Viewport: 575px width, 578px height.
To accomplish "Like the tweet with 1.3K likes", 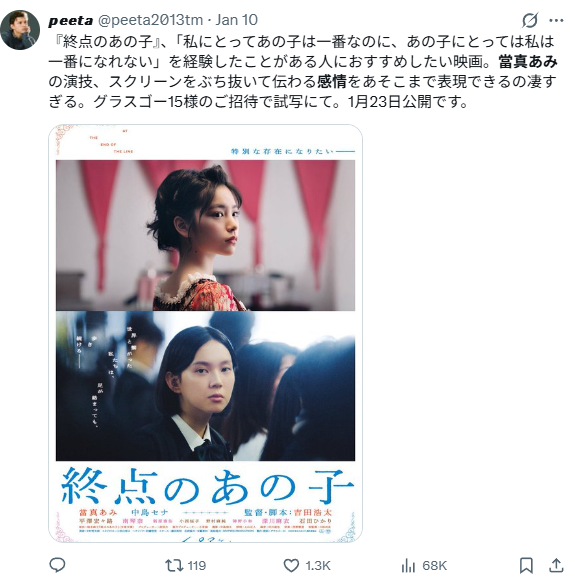I will point(291,565).
